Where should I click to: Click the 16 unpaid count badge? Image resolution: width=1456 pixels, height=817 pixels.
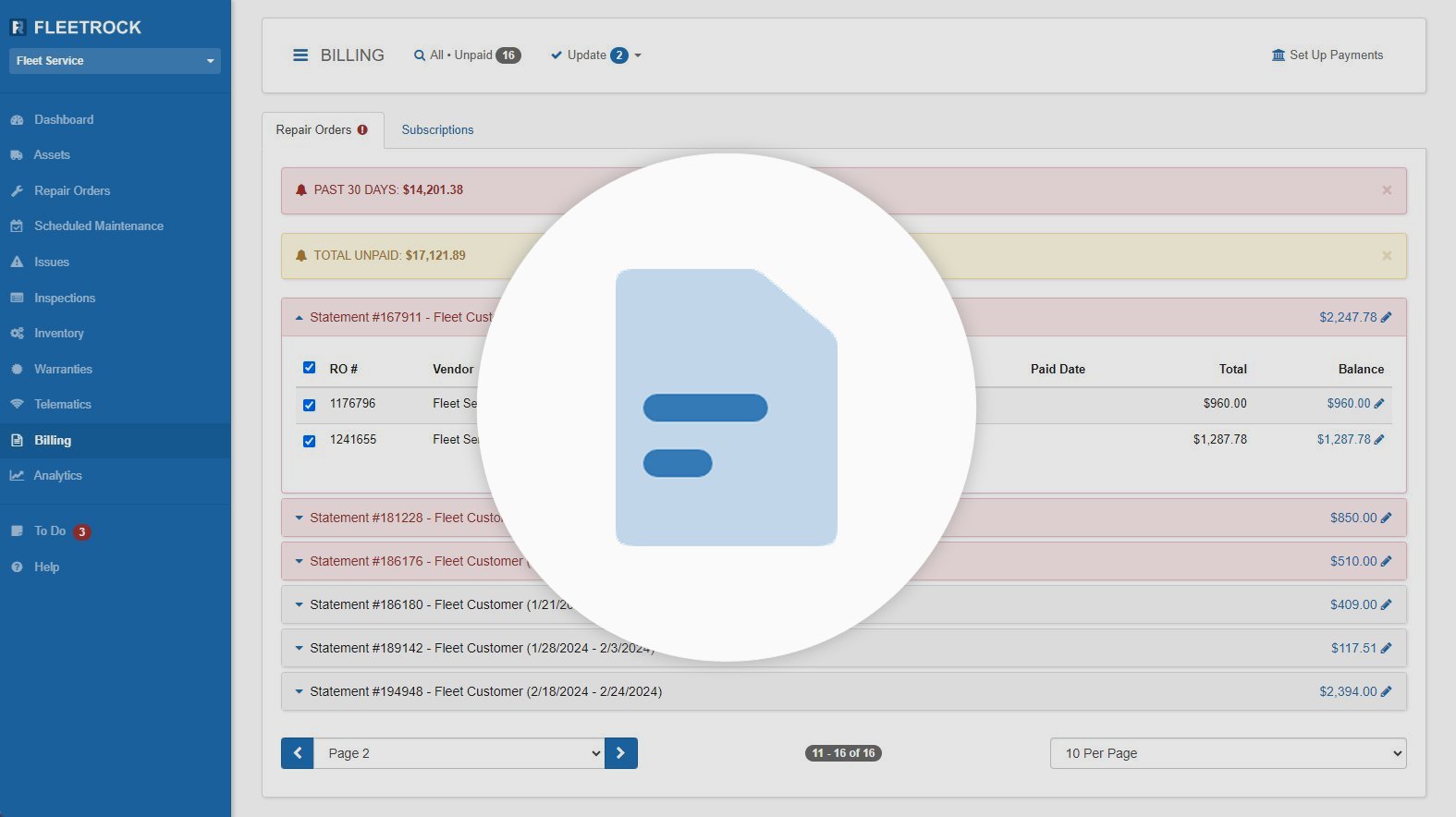[508, 55]
